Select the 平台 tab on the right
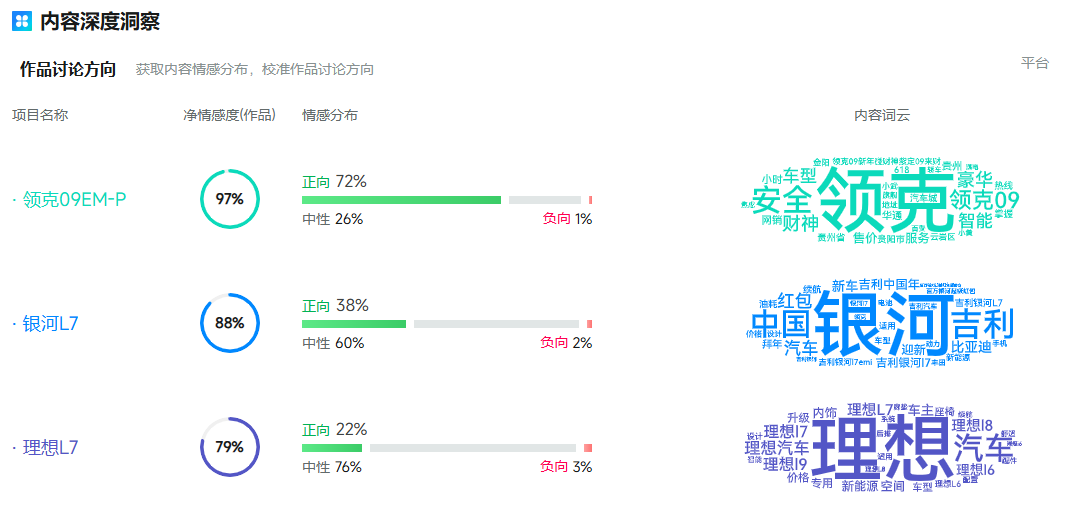 pyautogui.click(x=1034, y=63)
